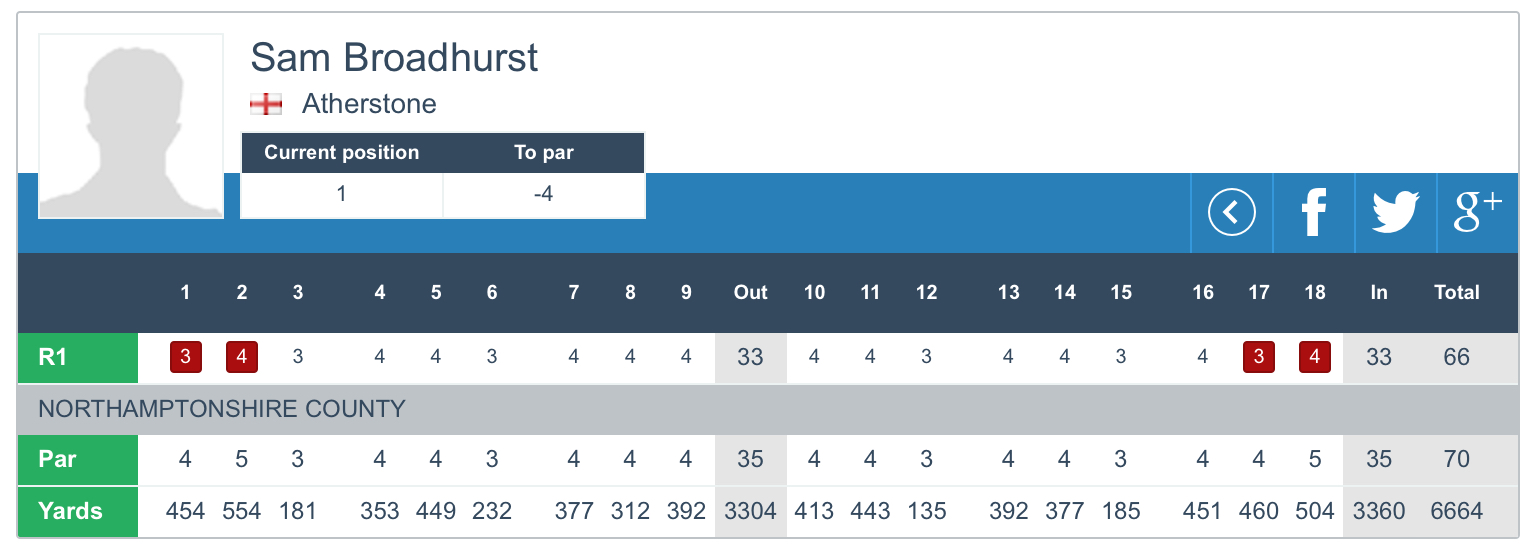Click the England flag icon
Screen dimensions: 1536x550
click(x=266, y=104)
